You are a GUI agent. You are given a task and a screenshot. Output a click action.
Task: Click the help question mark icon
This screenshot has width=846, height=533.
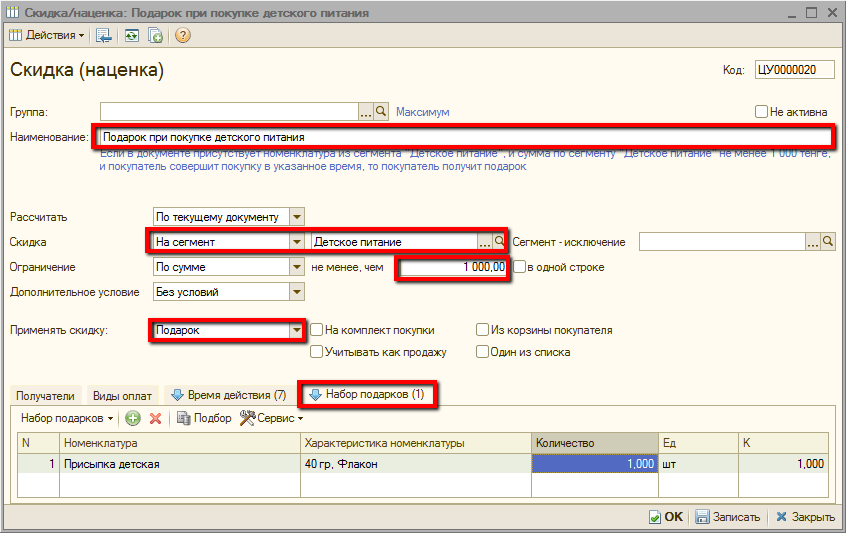coord(183,35)
